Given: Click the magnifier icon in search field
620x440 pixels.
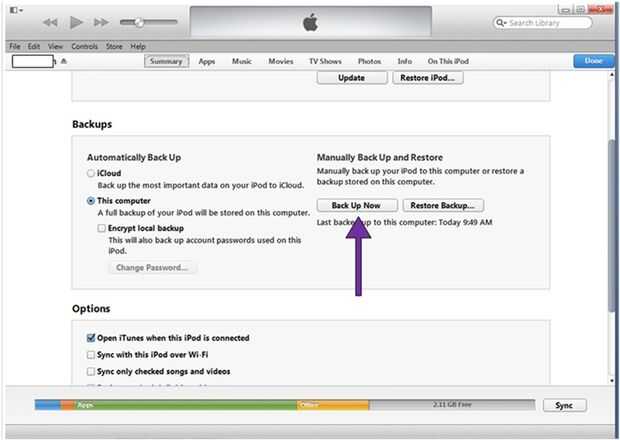Looking at the screenshot, I should (x=501, y=23).
